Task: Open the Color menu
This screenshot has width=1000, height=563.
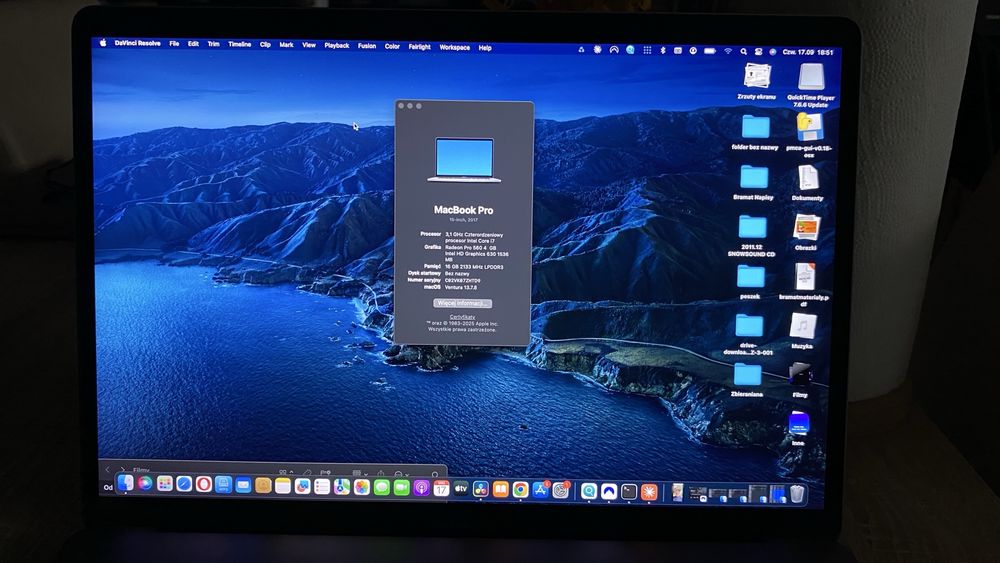Action: click(392, 46)
